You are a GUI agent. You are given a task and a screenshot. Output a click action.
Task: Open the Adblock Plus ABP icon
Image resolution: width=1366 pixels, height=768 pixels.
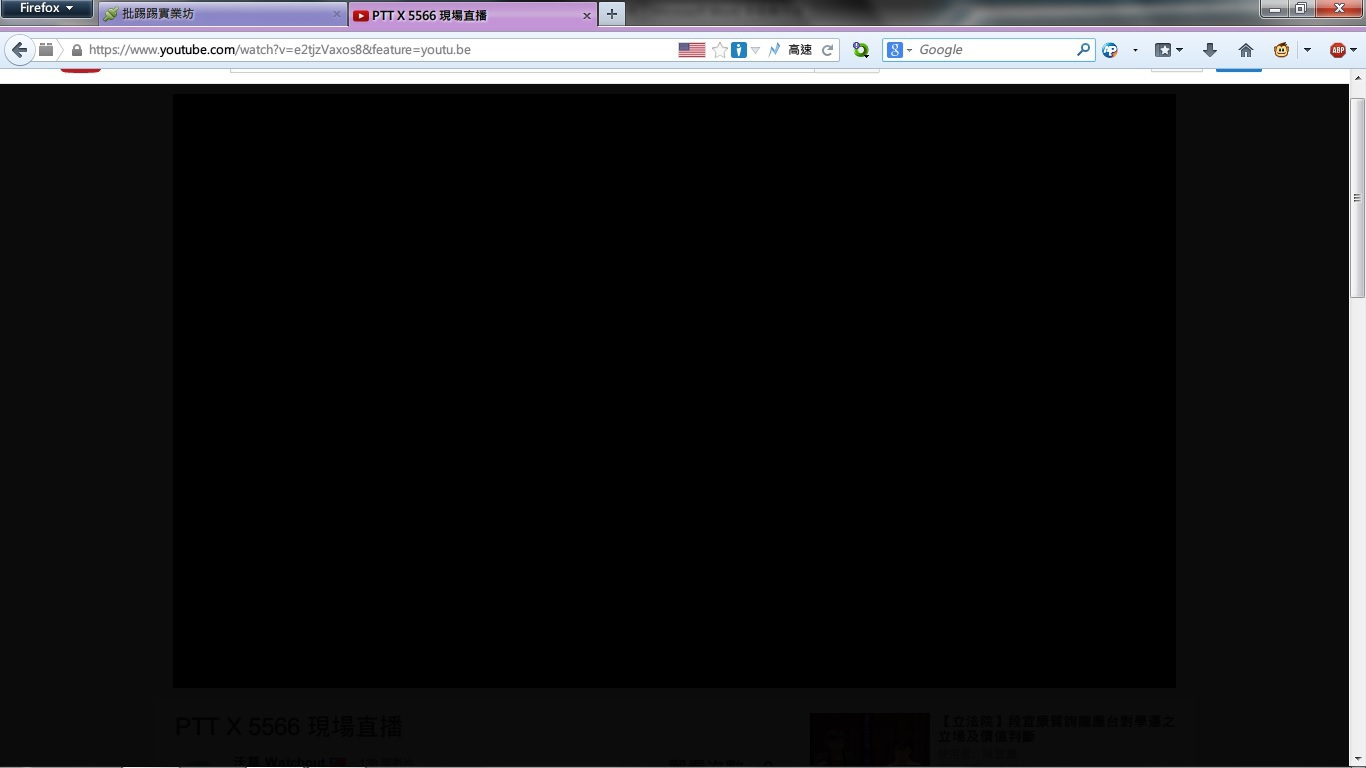[x=1338, y=50]
